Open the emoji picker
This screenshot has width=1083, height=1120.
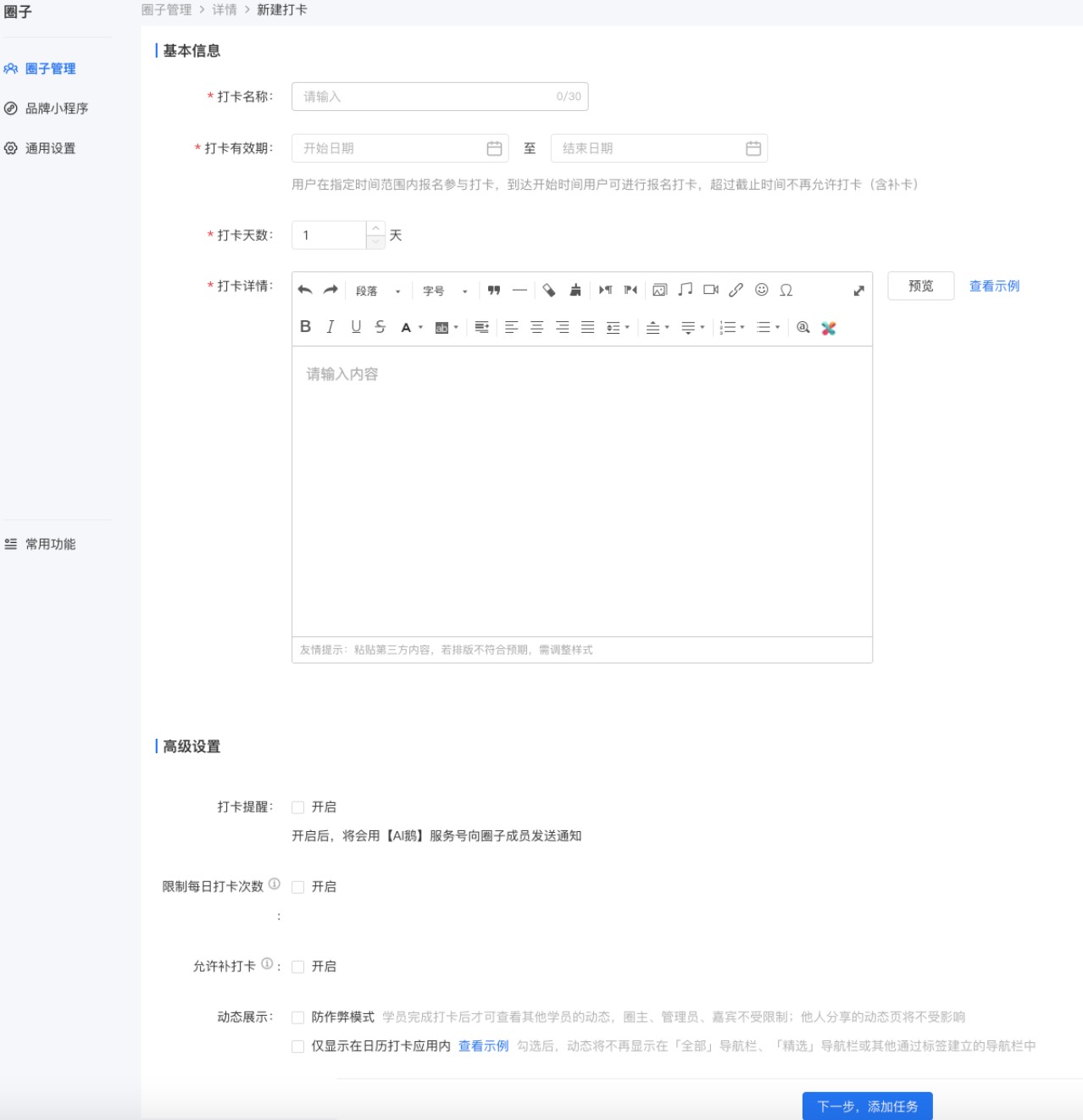point(762,290)
